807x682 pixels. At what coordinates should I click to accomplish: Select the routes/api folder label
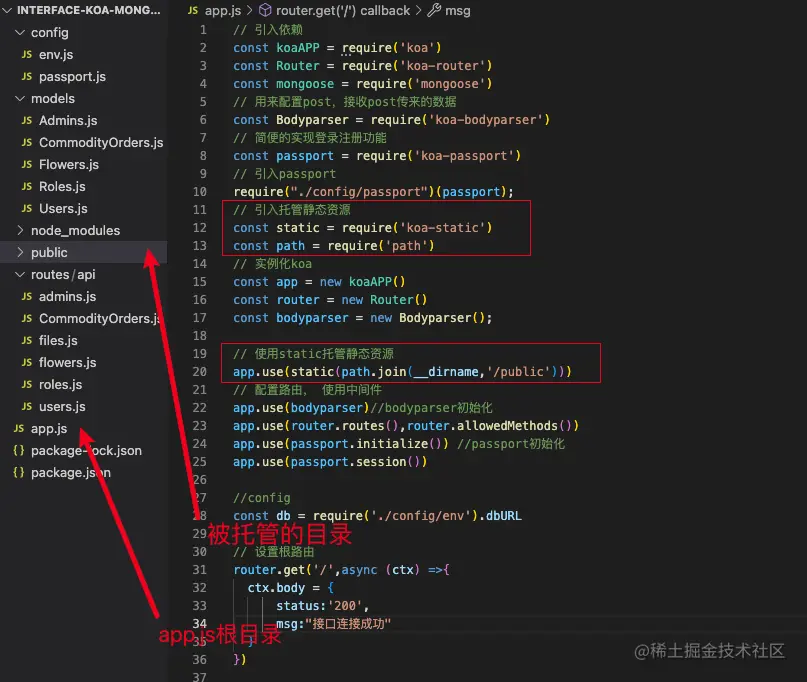(63, 274)
